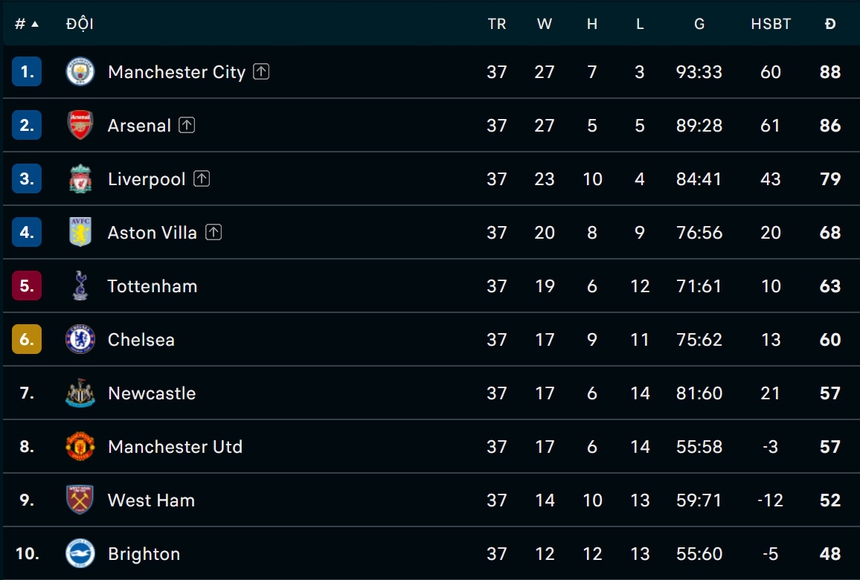Image resolution: width=860 pixels, height=580 pixels.
Task: Open the Liverpool team link
Action: click(x=146, y=179)
